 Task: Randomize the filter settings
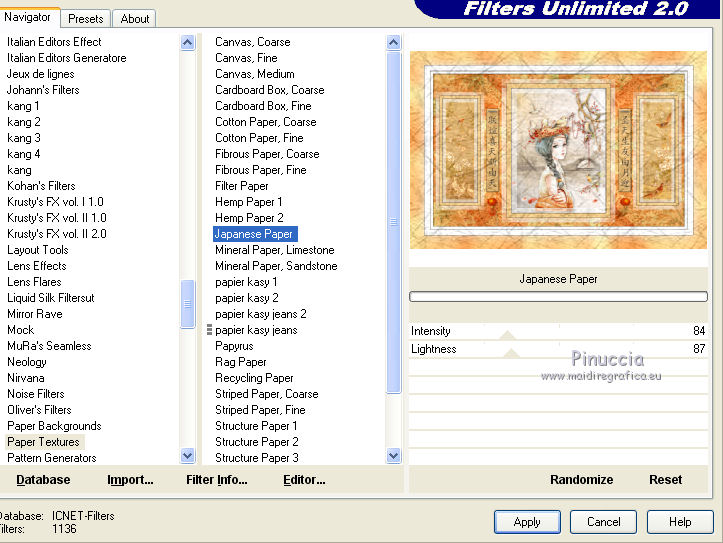click(581, 480)
